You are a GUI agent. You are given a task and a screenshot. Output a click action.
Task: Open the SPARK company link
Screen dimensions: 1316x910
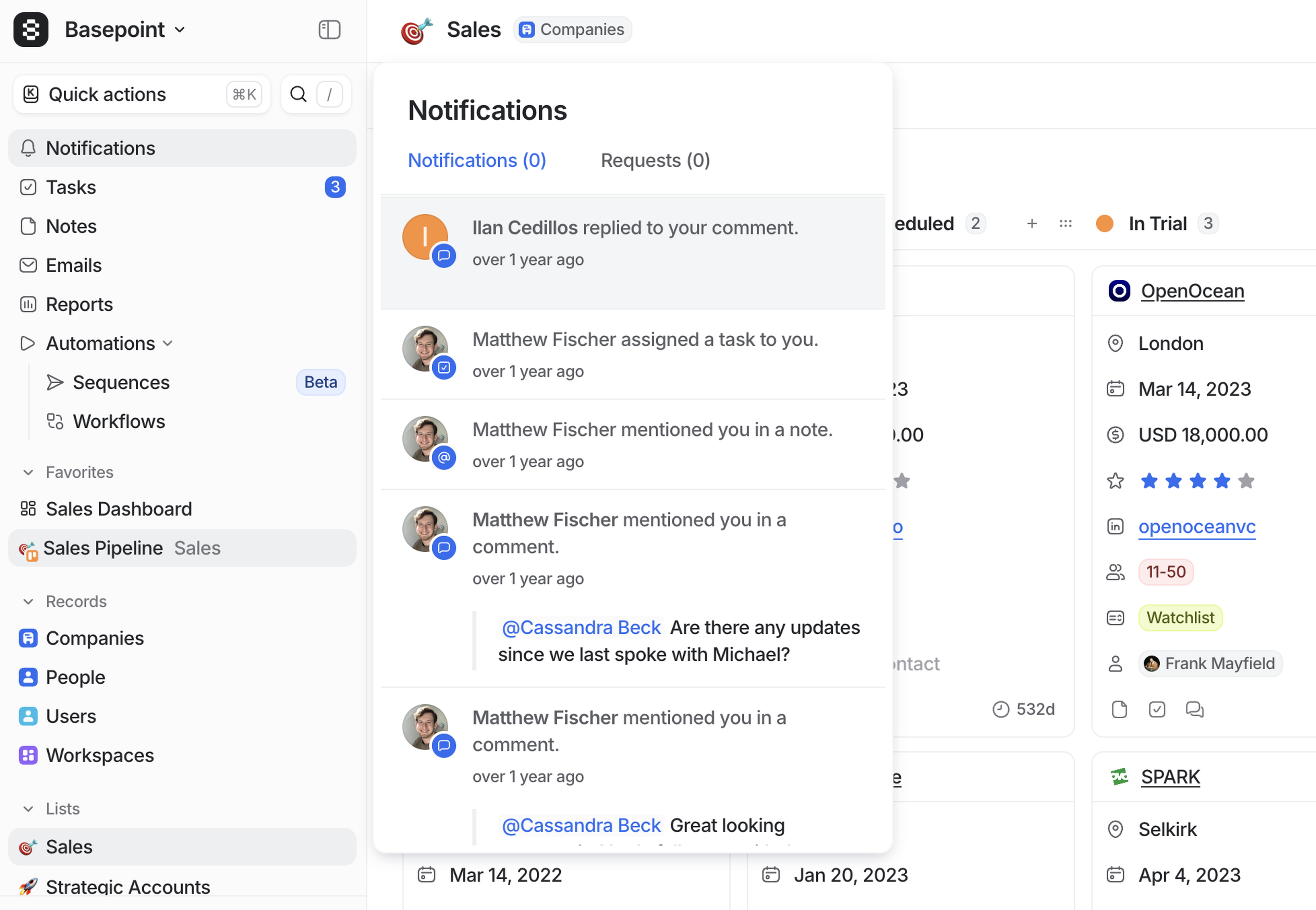coord(1170,777)
